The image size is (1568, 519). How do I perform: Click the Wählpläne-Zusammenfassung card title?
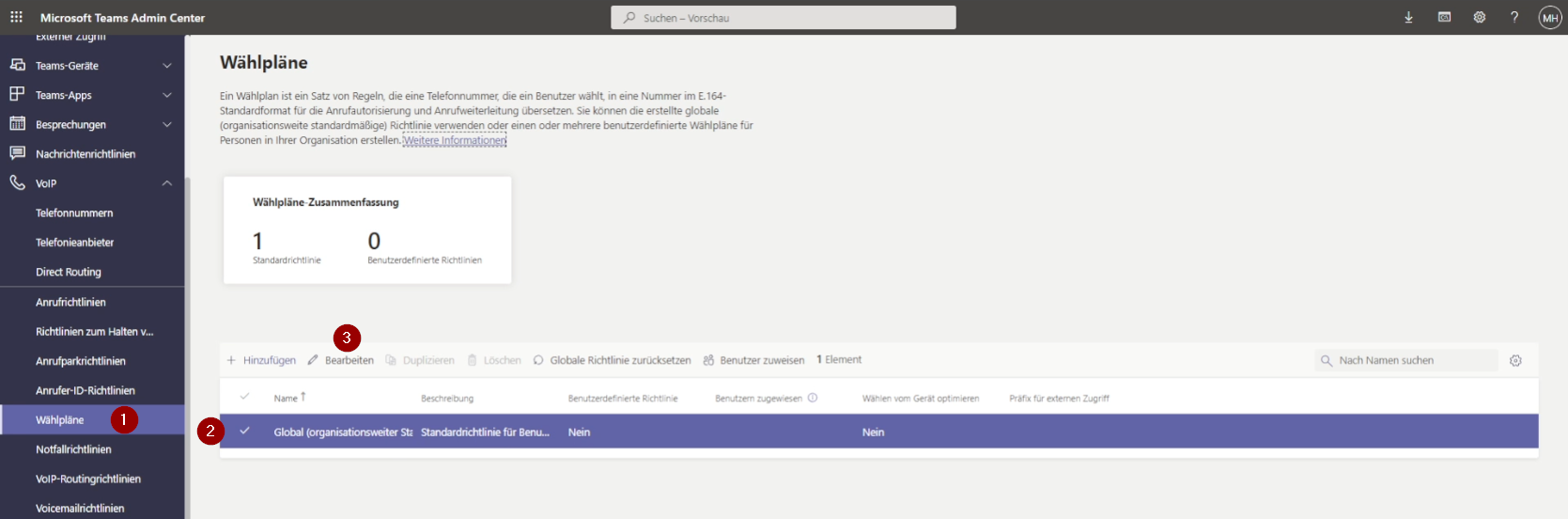(325, 202)
